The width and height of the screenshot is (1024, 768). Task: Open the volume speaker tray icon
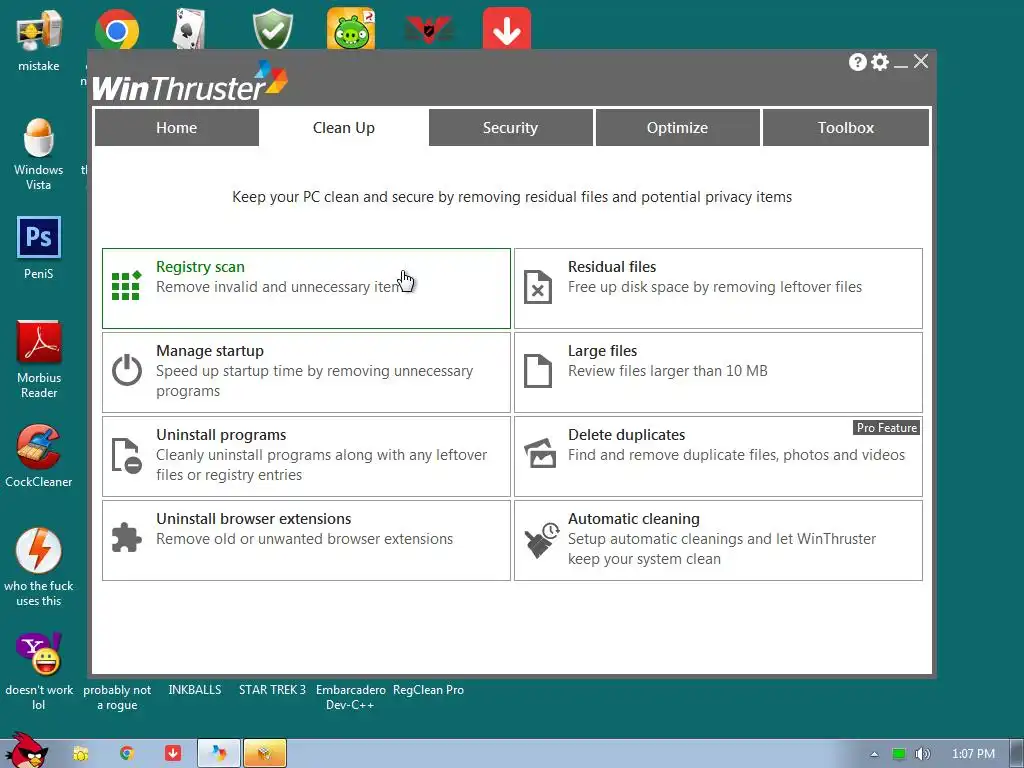coord(922,754)
